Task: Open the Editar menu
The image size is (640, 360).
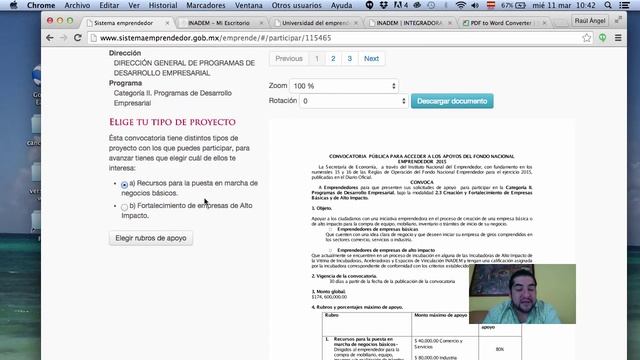Action: (x=109, y=5)
